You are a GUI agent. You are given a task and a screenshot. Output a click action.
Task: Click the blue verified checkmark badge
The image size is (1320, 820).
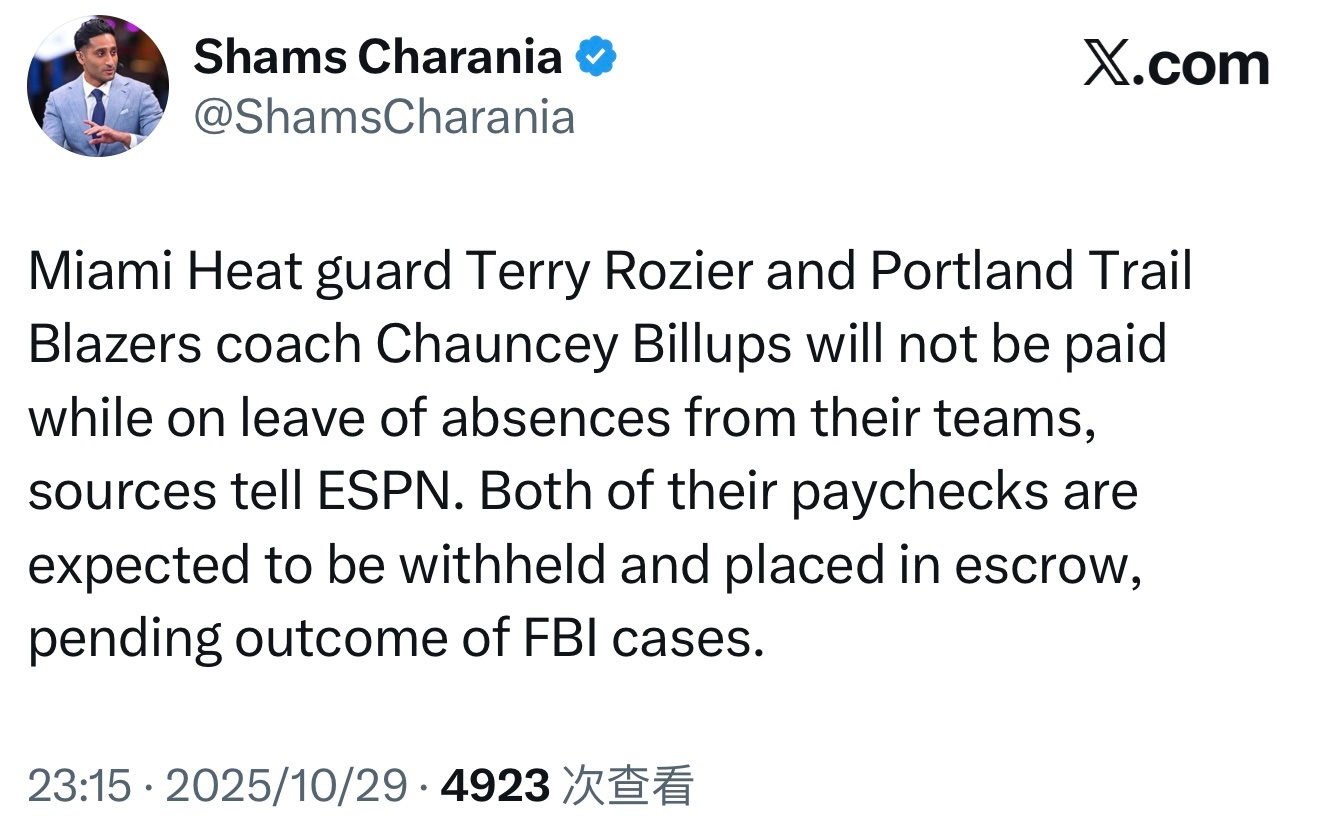[x=598, y=59]
